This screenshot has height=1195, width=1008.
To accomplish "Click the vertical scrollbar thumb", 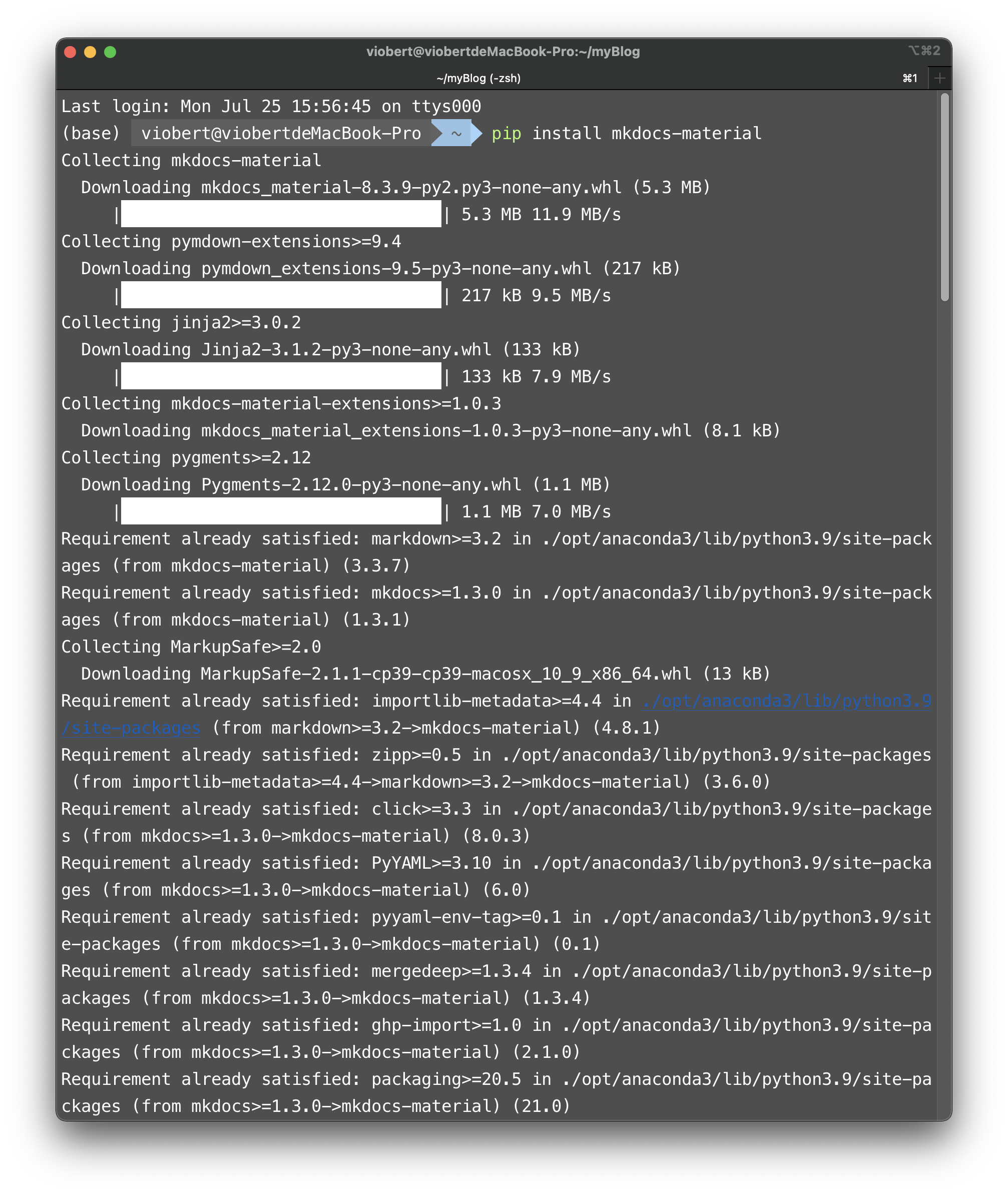I will pos(944,197).
